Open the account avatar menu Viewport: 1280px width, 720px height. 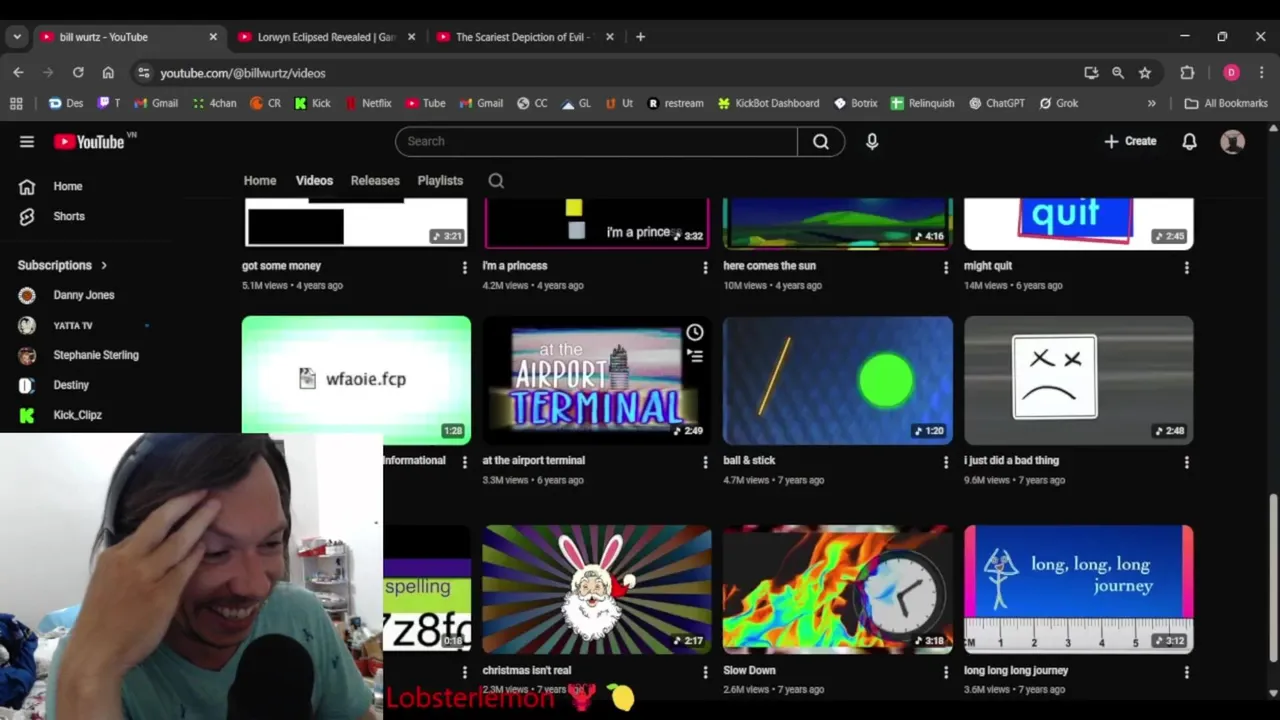click(x=1233, y=141)
